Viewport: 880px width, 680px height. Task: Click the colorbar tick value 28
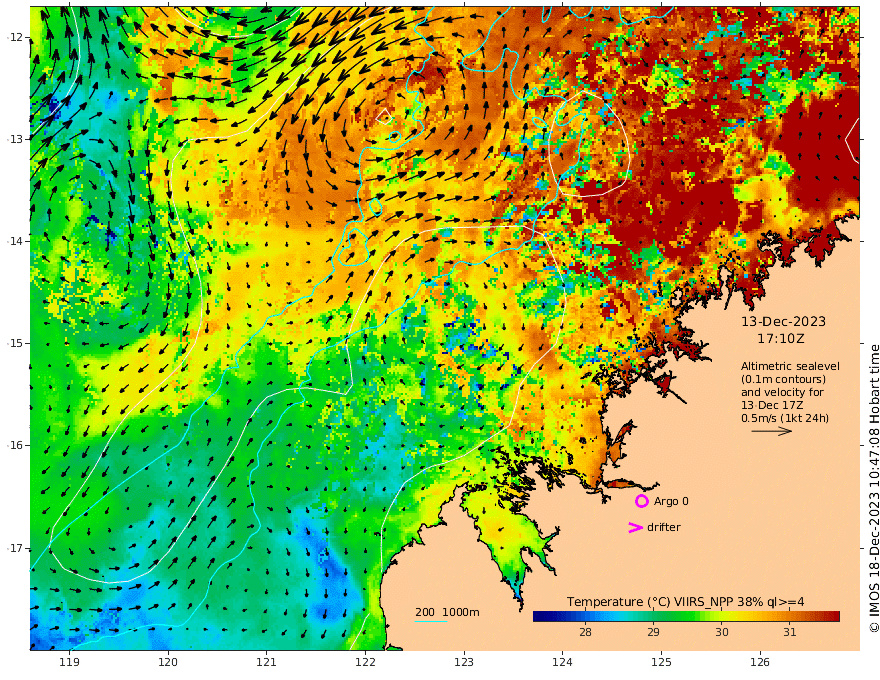585,632
